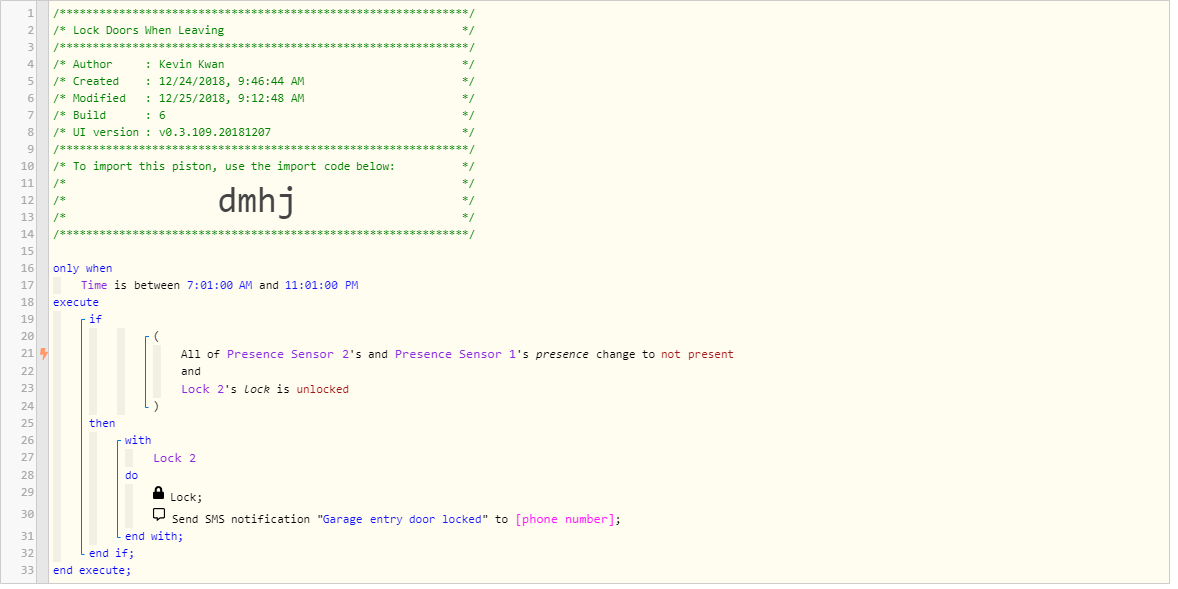The image size is (1178, 589).
Task: Click the italic 'lock' attribute on line 23
Action: point(257,389)
